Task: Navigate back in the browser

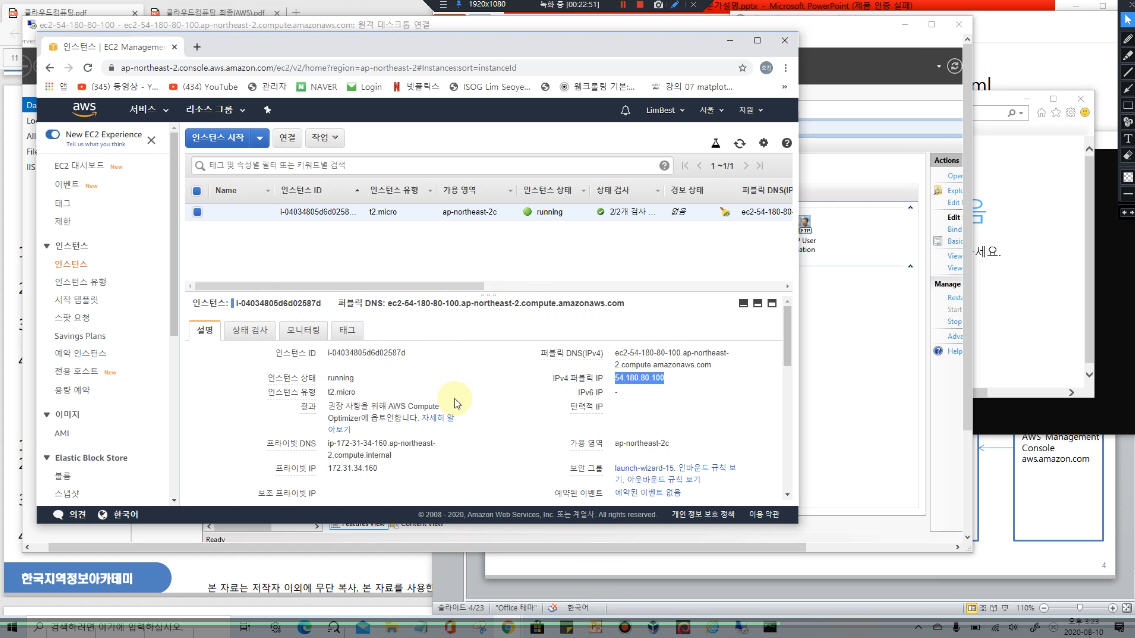Action: click(x=49, y=68)
